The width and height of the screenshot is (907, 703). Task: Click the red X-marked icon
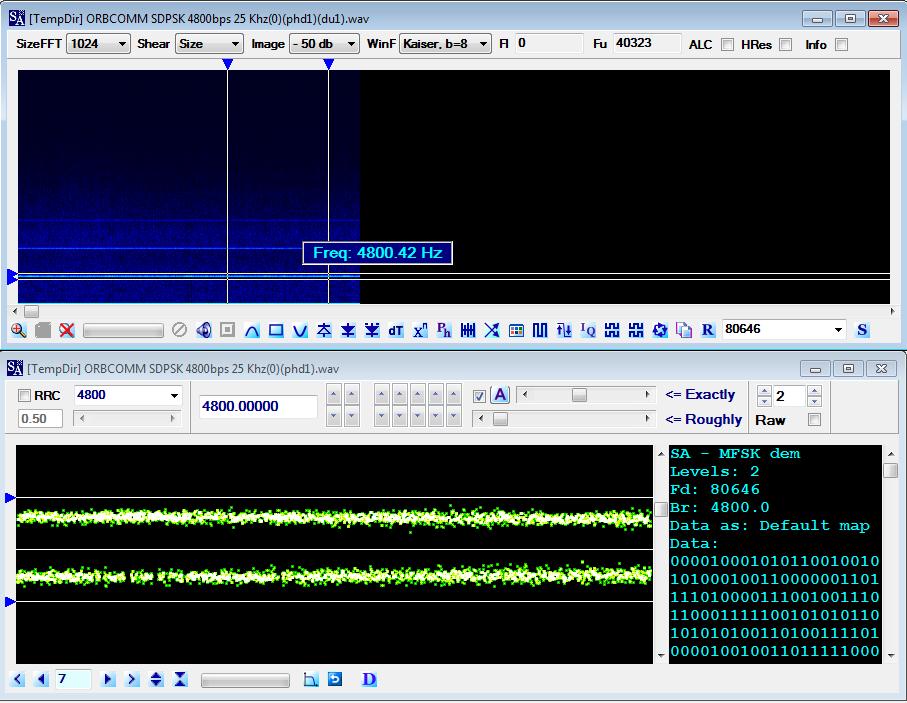tap(66, 330)
